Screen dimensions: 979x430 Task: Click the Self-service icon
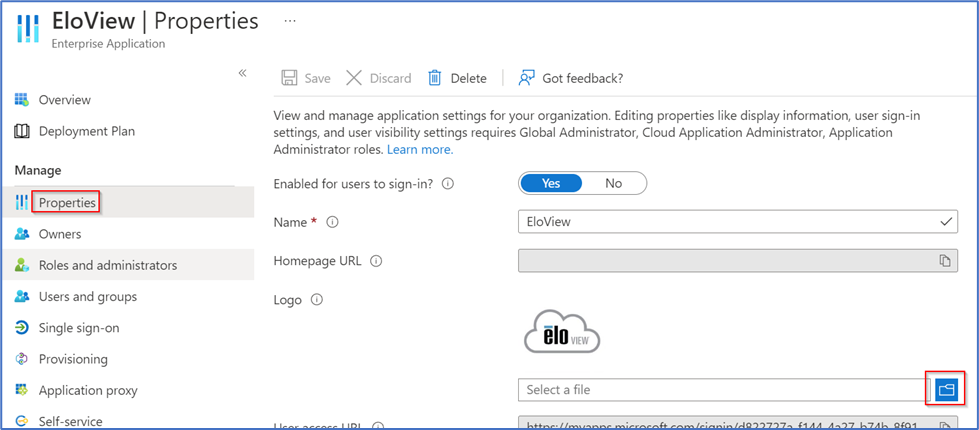(x=22, y=421)
